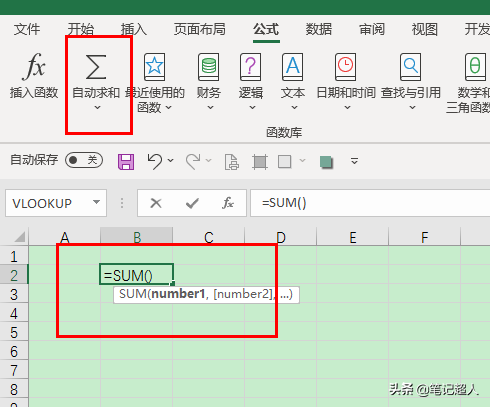490x407 pixels.
Task: Open Lookup and Reference magnifier icon
Action: [x=411, y=67]
